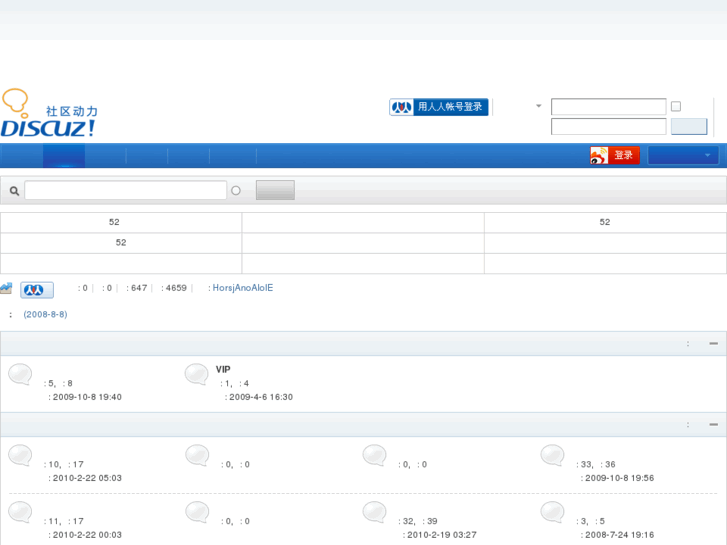
Task: Focus the password input field in header
Action: pyautogui.click(x=608, y=126)
